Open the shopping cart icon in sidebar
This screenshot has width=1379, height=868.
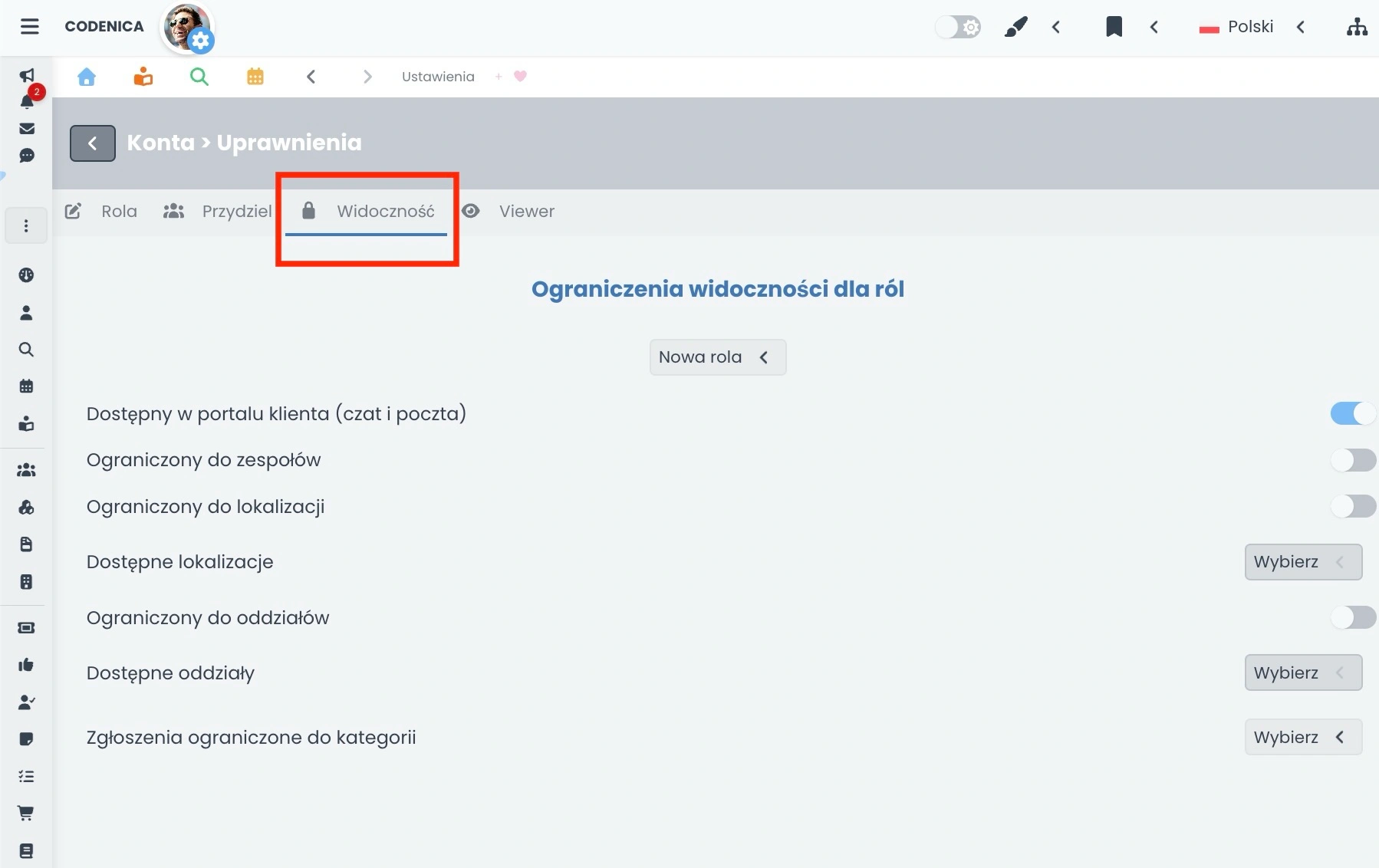click(26, 813)
